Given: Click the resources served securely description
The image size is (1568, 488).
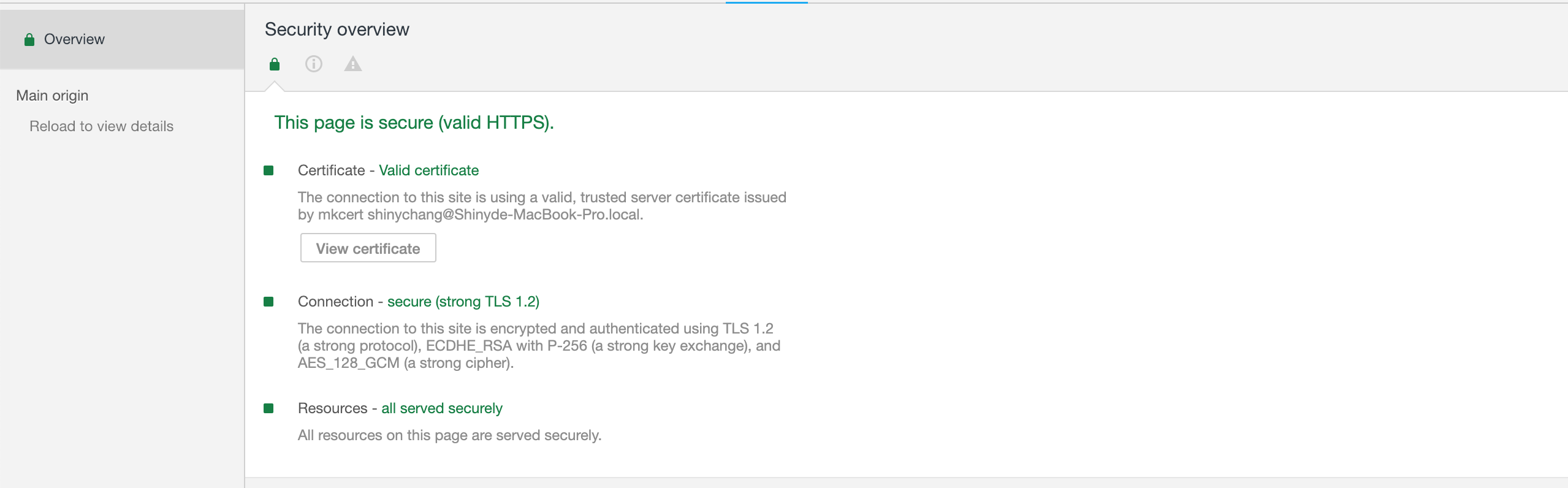Looking at the screenshot, I should [x=449, y=435].
